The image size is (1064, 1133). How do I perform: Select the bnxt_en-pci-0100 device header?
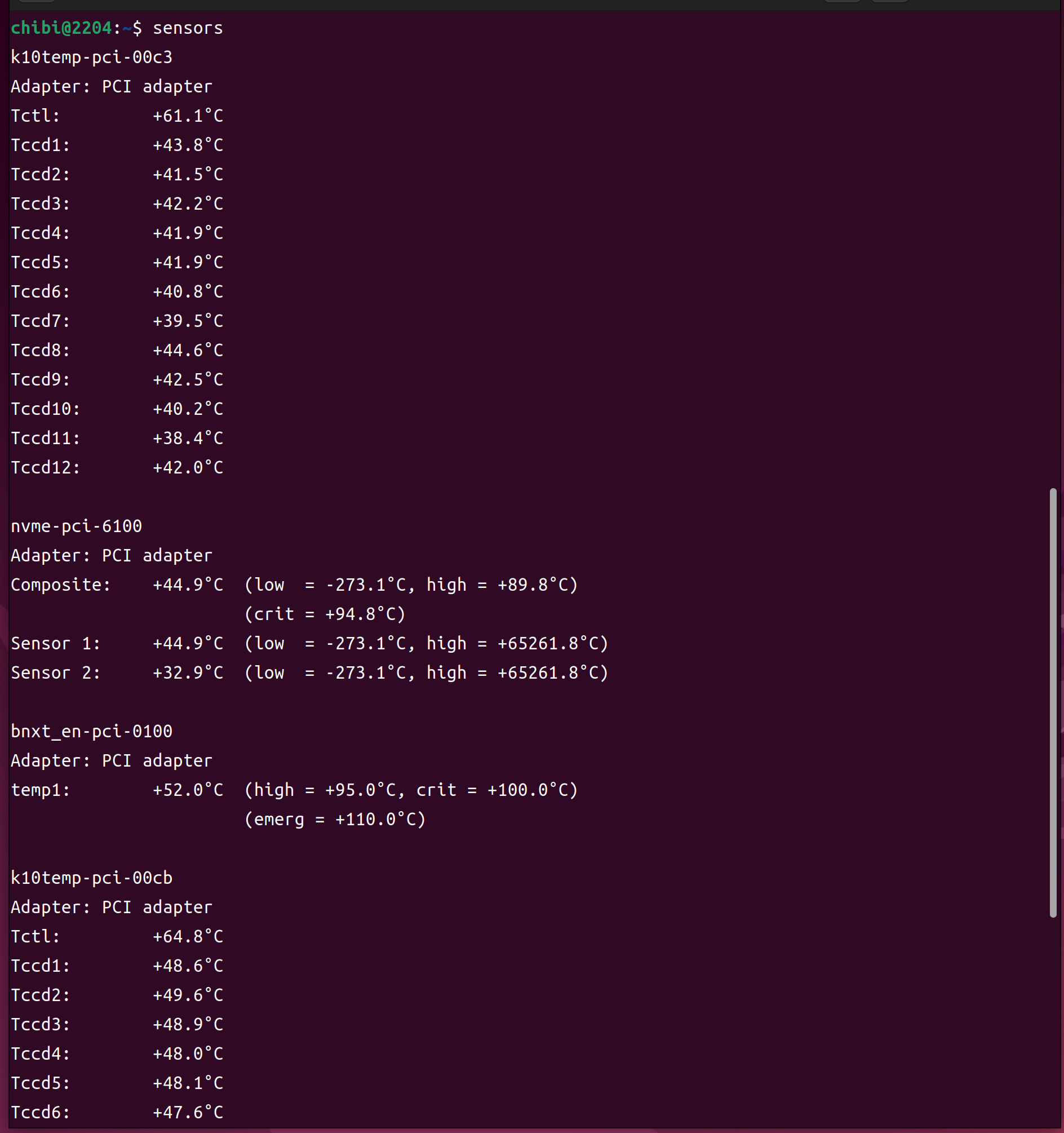tap(91, 731)
